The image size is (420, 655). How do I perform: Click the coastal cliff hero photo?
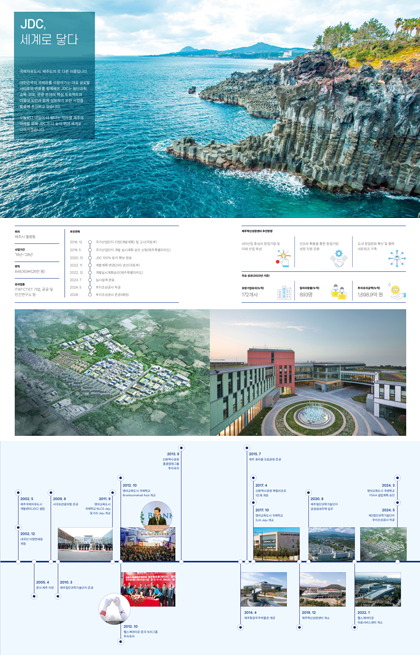point(210,109)
